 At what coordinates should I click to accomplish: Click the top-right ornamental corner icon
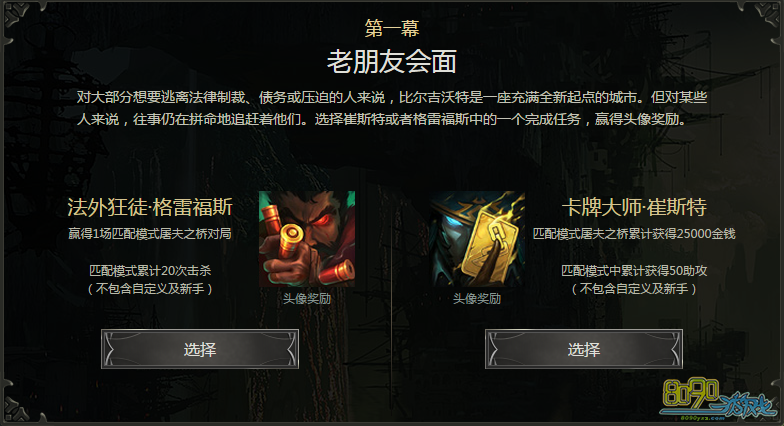767,16
